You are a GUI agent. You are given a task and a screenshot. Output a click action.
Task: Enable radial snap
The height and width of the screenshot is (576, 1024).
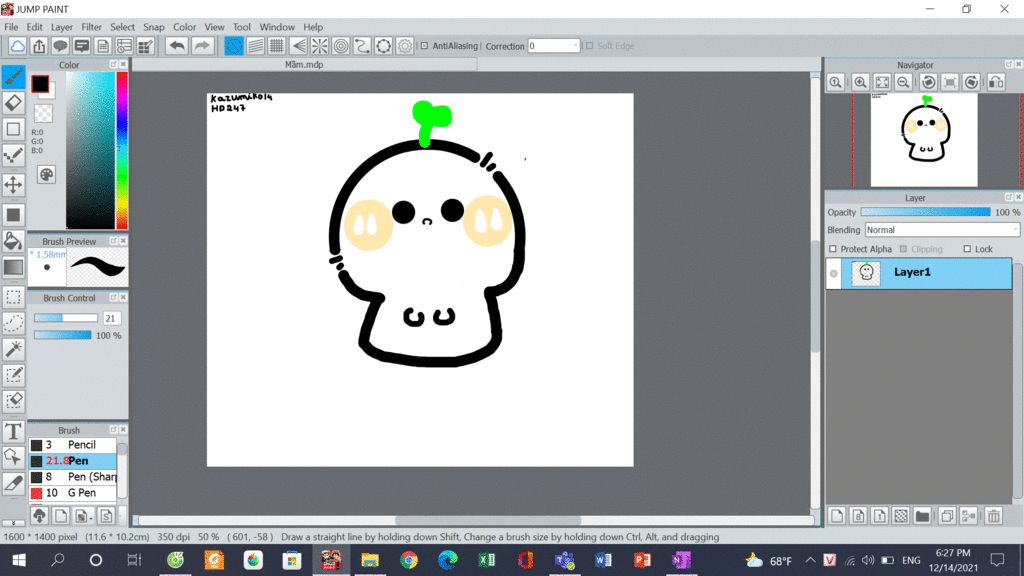tap(319, 46)
